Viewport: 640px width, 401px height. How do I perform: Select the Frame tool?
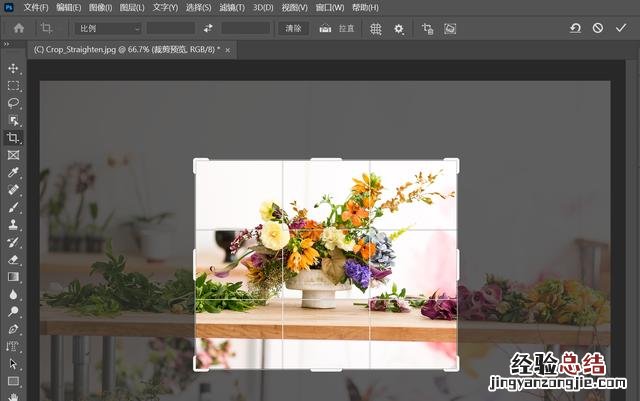point(13,155)
